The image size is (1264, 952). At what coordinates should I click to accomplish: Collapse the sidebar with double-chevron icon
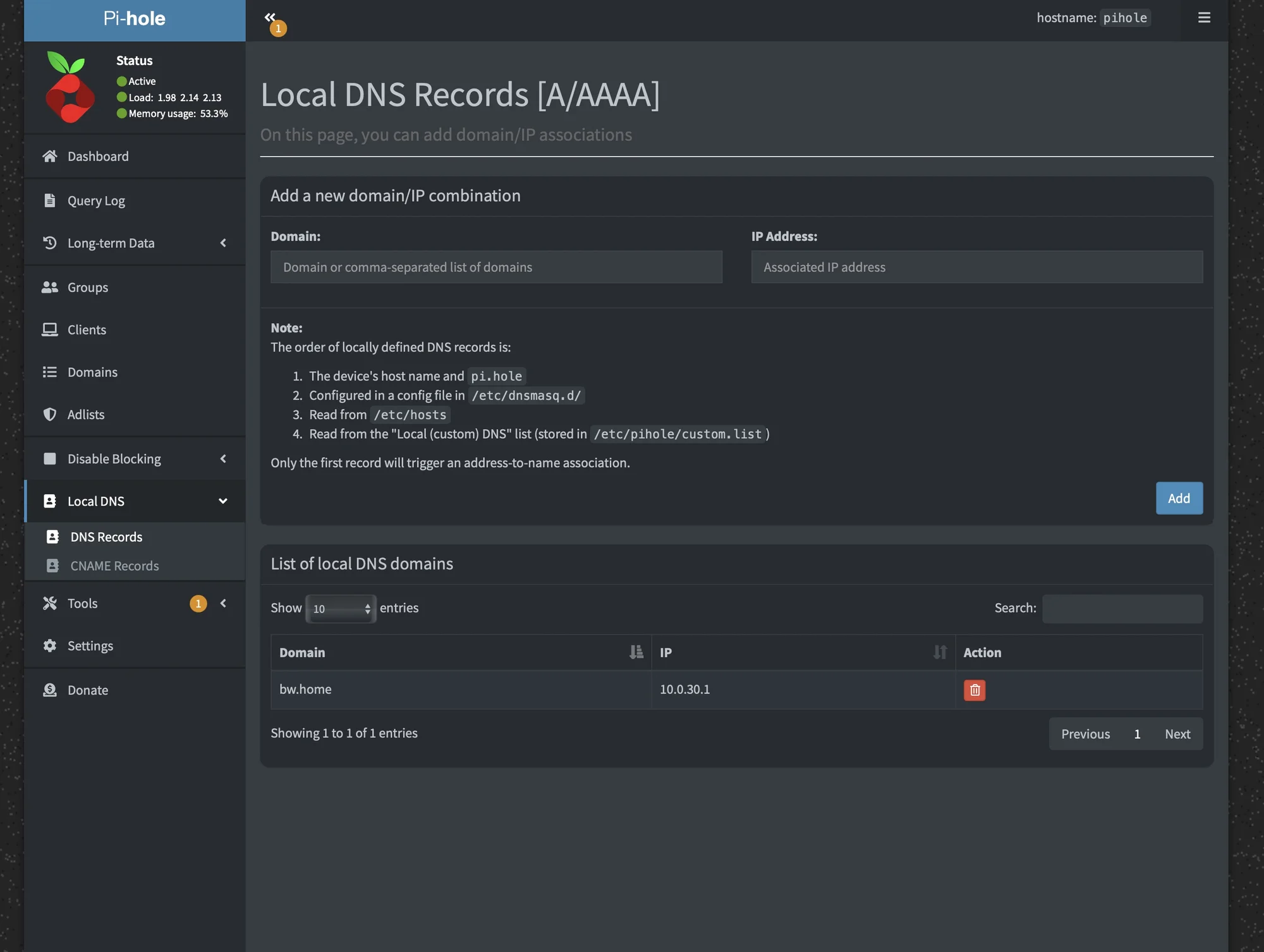270,17
